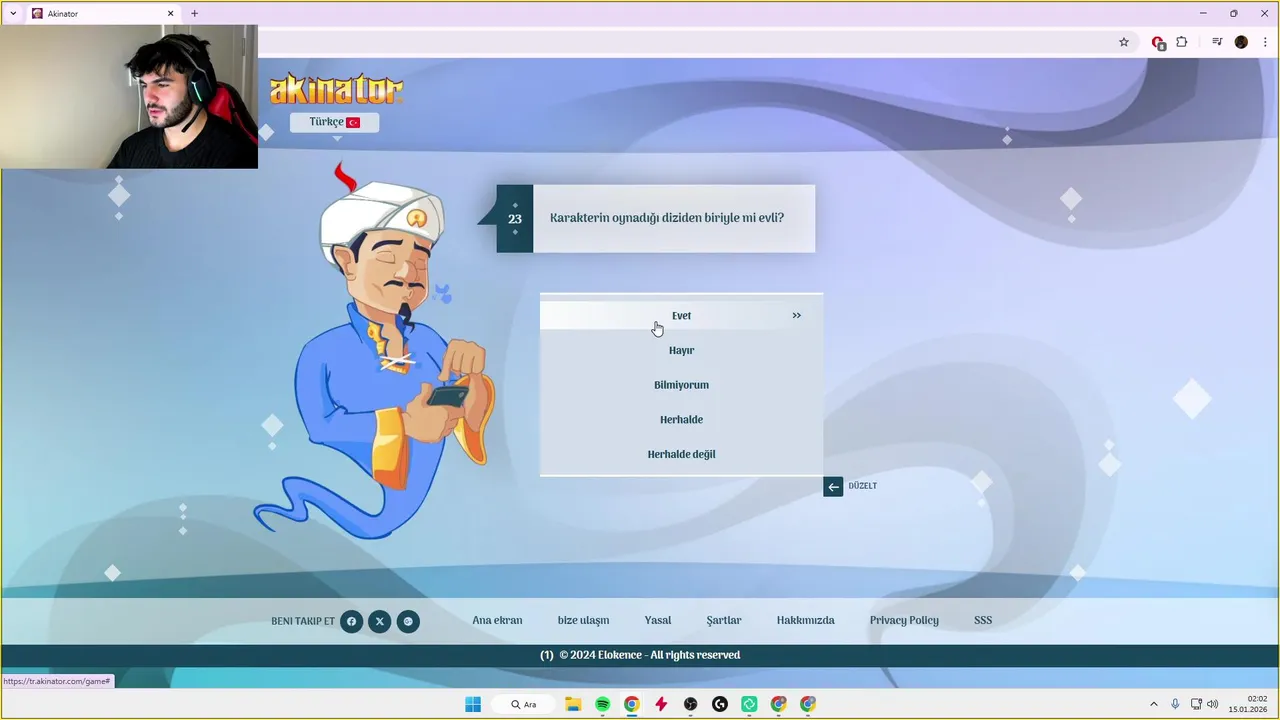Click the microphone tray icon

click(1175, 704)
